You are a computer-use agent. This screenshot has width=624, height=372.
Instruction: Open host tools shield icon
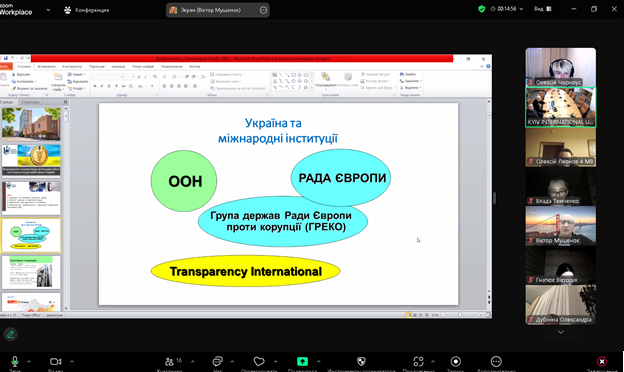pyautogui.click(x=361, y=361)
